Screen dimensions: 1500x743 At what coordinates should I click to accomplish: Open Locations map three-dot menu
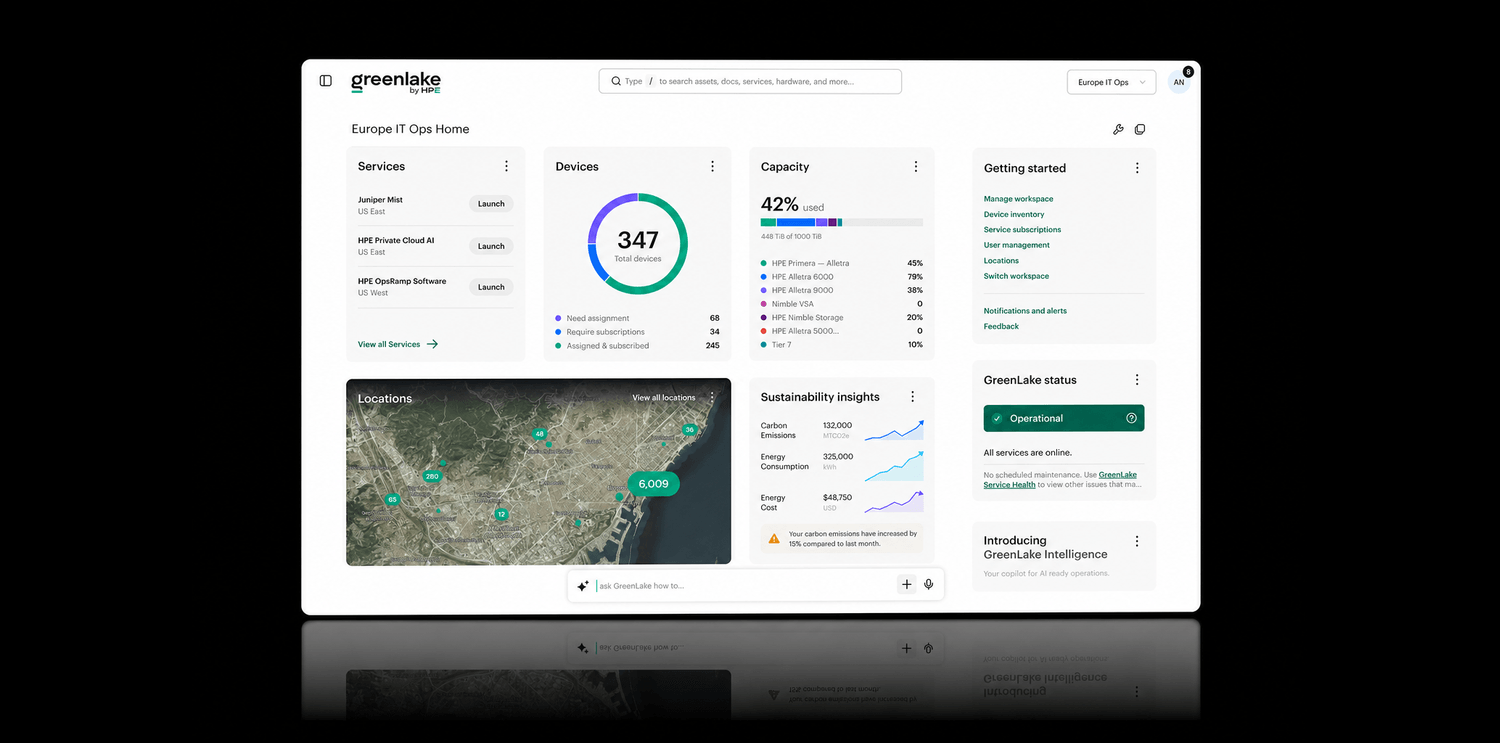pos(712,397)
